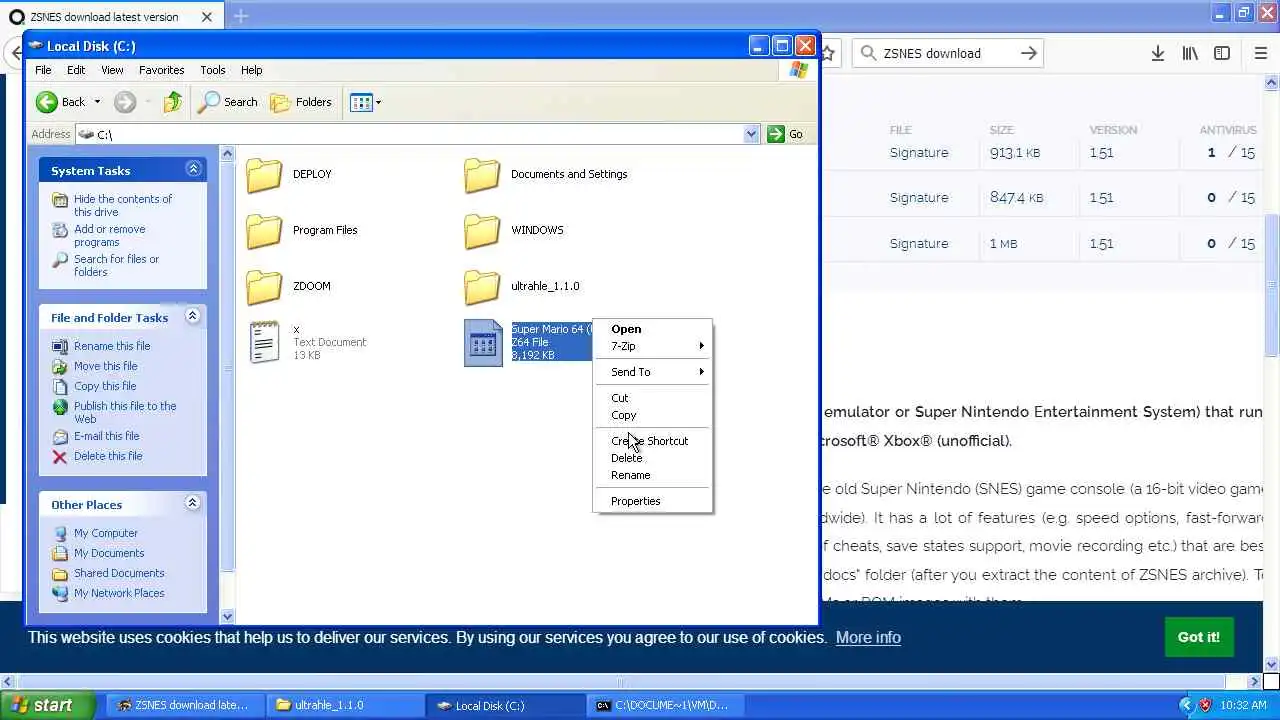Viewport: 1280px width, 720px height.
Task: Open the Edit menu
Action: [x=76, y=70]
